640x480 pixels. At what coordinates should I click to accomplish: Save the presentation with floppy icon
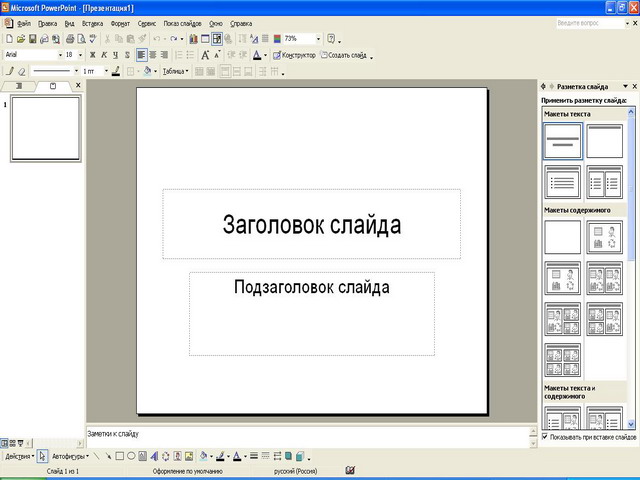coord(32,39)
